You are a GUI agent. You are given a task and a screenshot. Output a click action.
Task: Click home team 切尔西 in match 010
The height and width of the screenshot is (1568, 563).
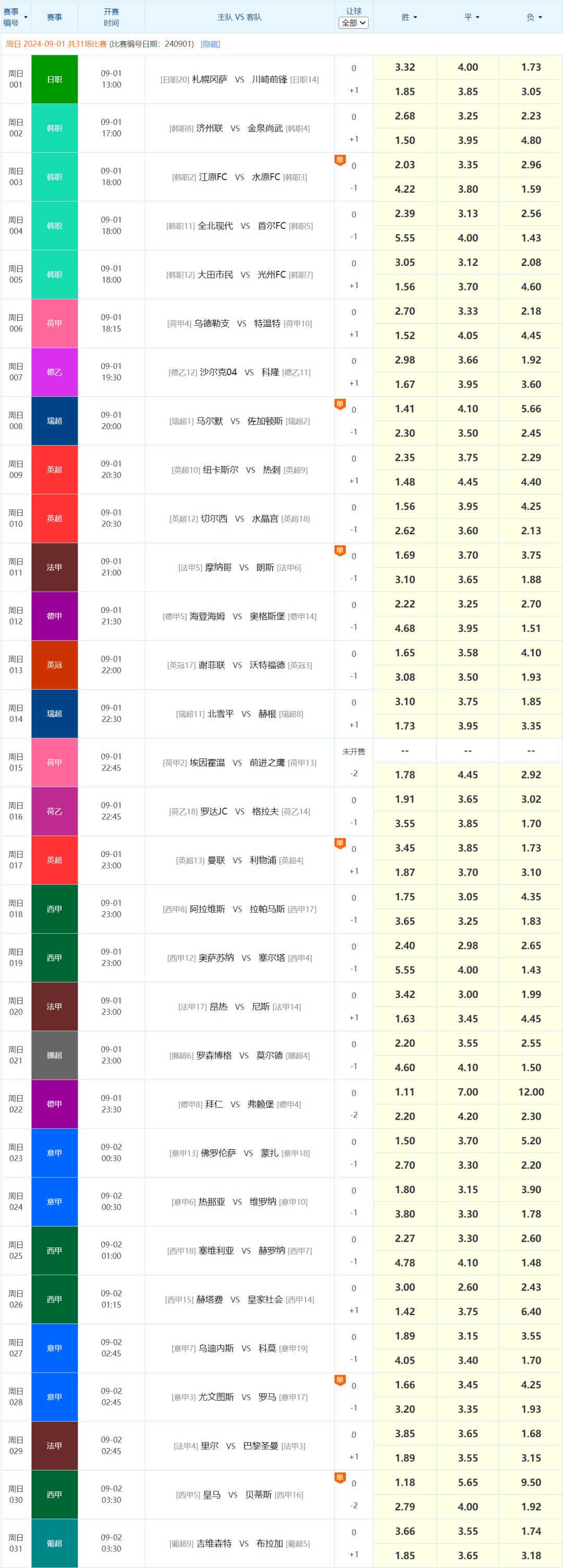coord(214,519)
